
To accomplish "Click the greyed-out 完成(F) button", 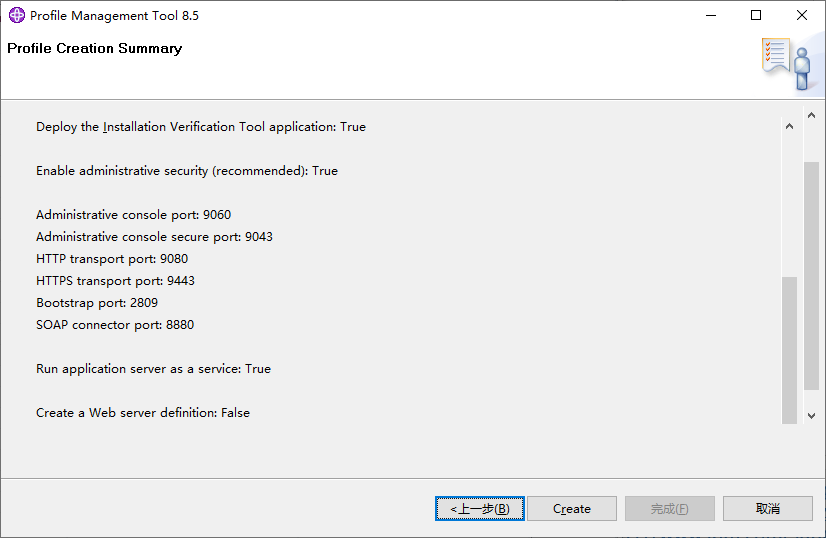I will coord(669,509).
